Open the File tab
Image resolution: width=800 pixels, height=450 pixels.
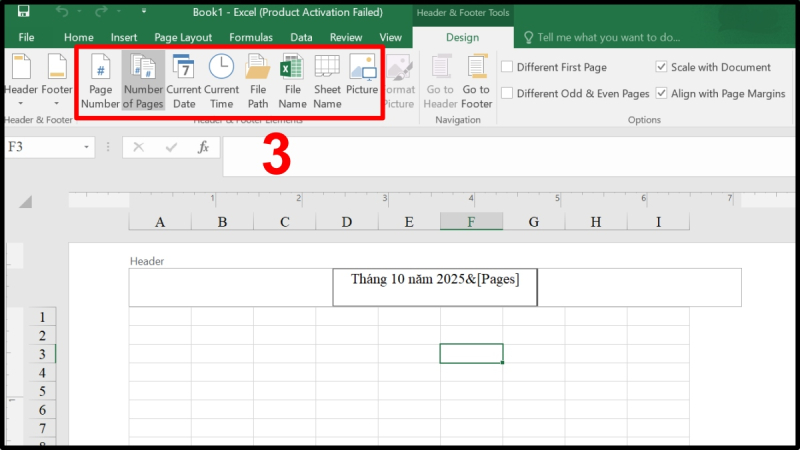(x=26, y=37)
